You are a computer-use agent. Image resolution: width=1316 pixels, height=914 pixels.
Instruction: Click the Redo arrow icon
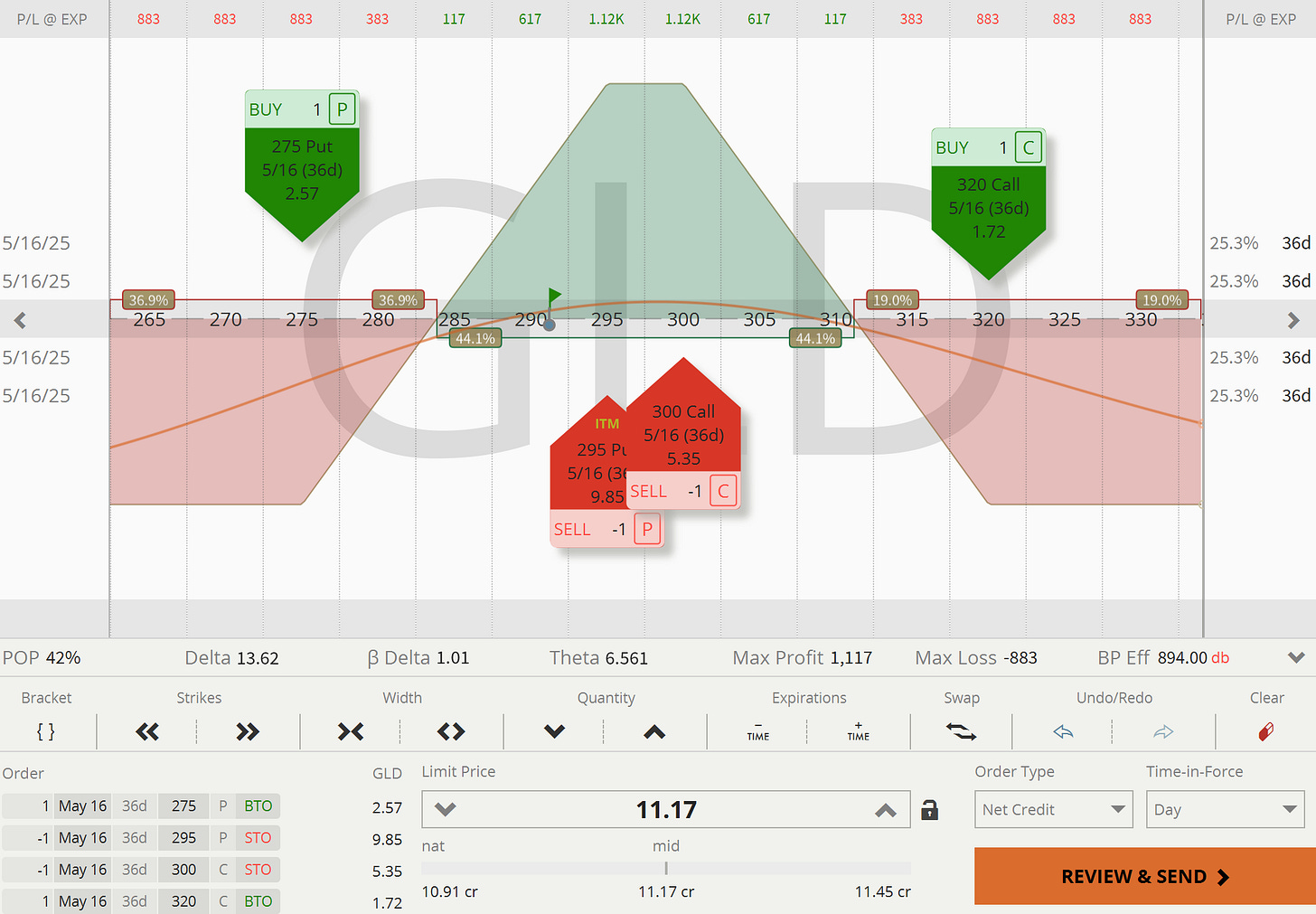click(x=1164, y=731)
